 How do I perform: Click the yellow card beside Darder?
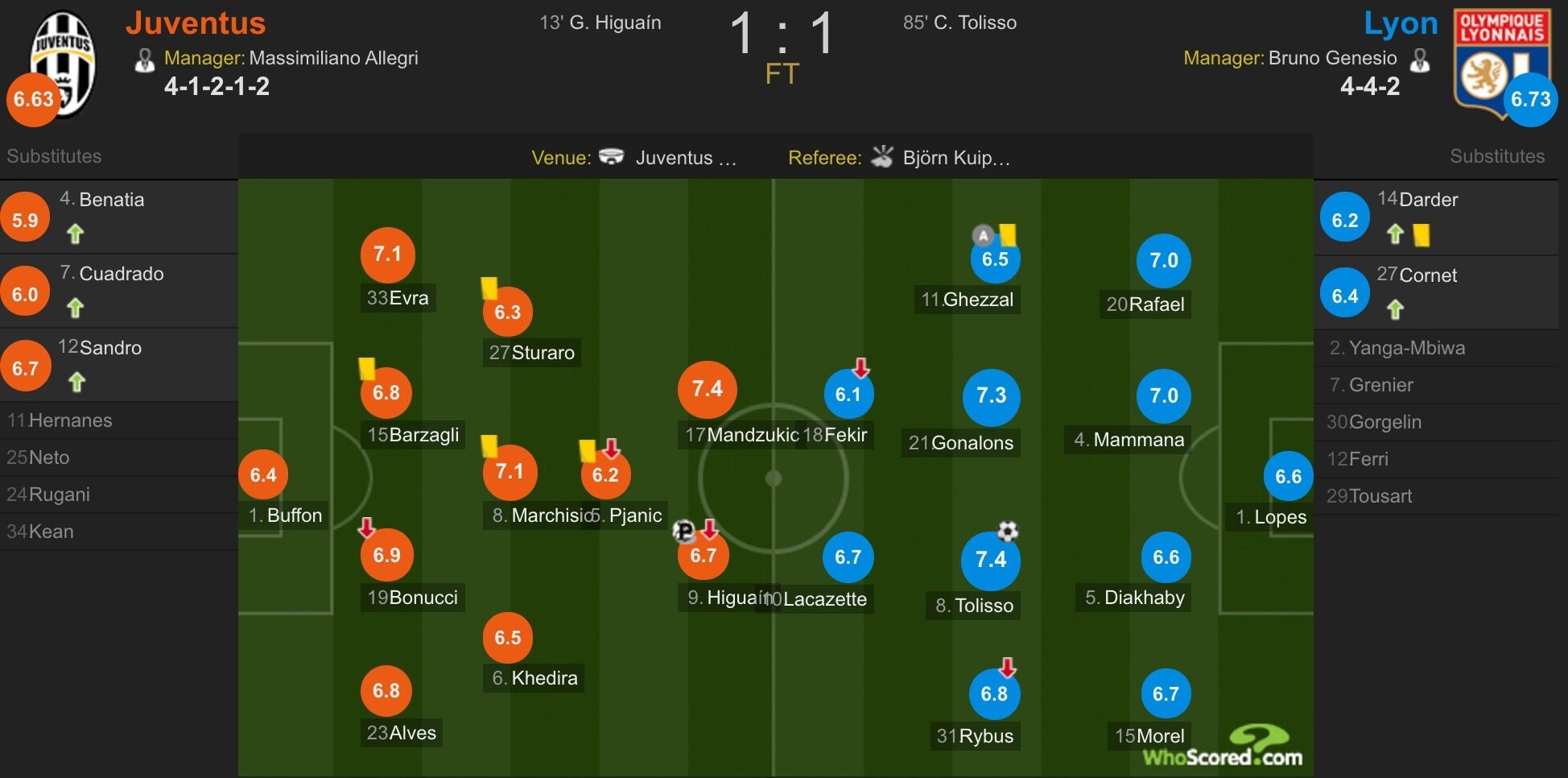tap(1422, 234)
